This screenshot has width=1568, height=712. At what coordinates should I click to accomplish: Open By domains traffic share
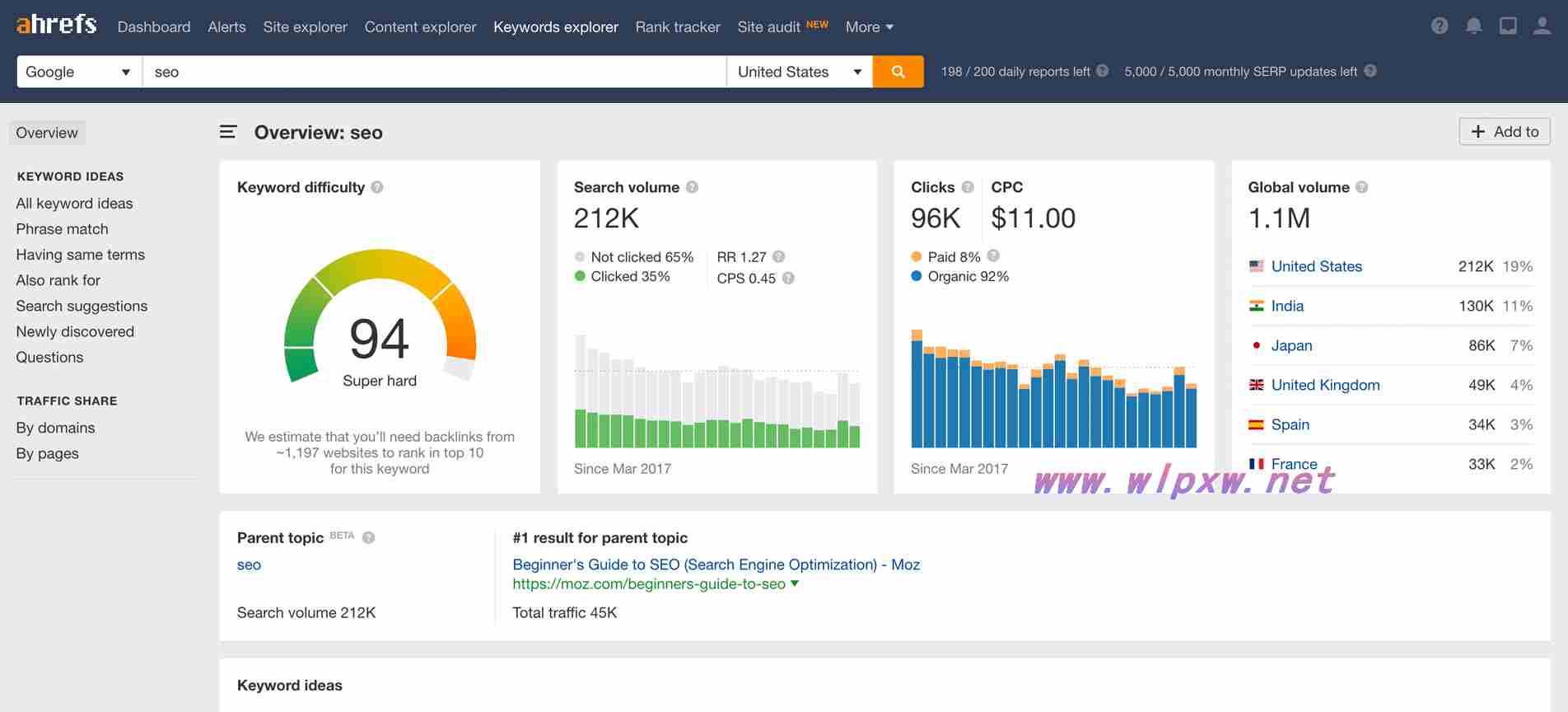pyautogui.click(x=55, y=428)
